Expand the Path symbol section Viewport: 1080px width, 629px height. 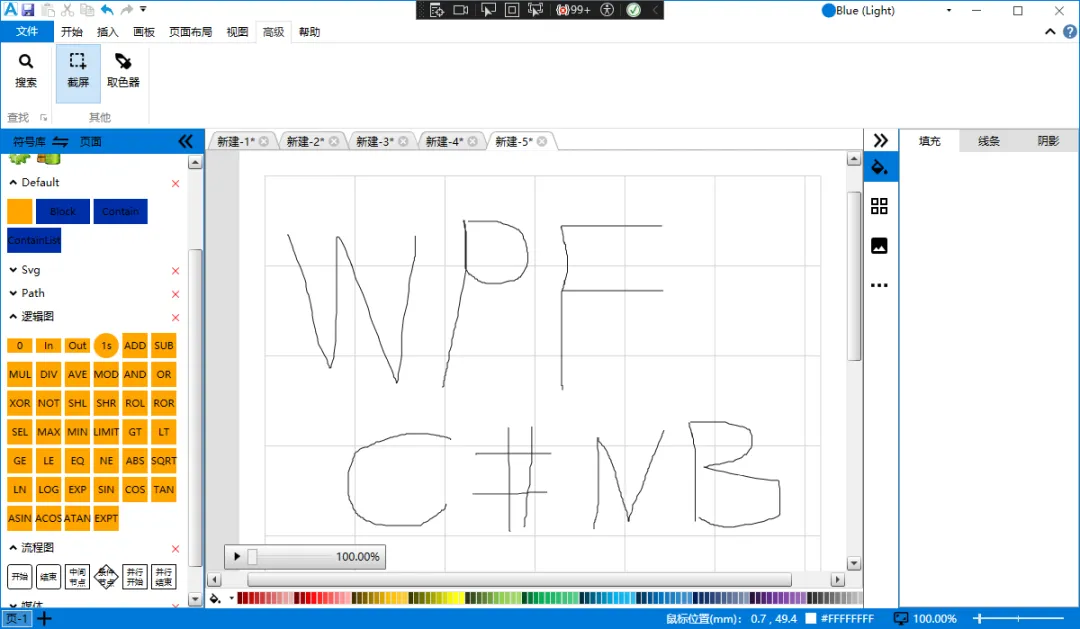13,292
